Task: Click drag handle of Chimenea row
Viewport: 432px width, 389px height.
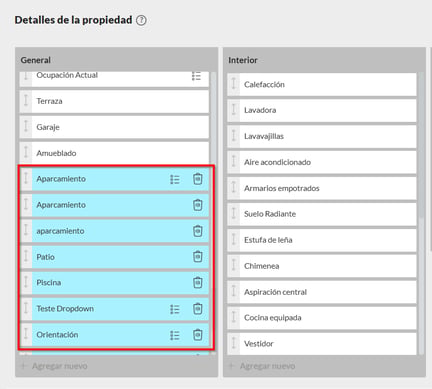Action: click(234, 266)
